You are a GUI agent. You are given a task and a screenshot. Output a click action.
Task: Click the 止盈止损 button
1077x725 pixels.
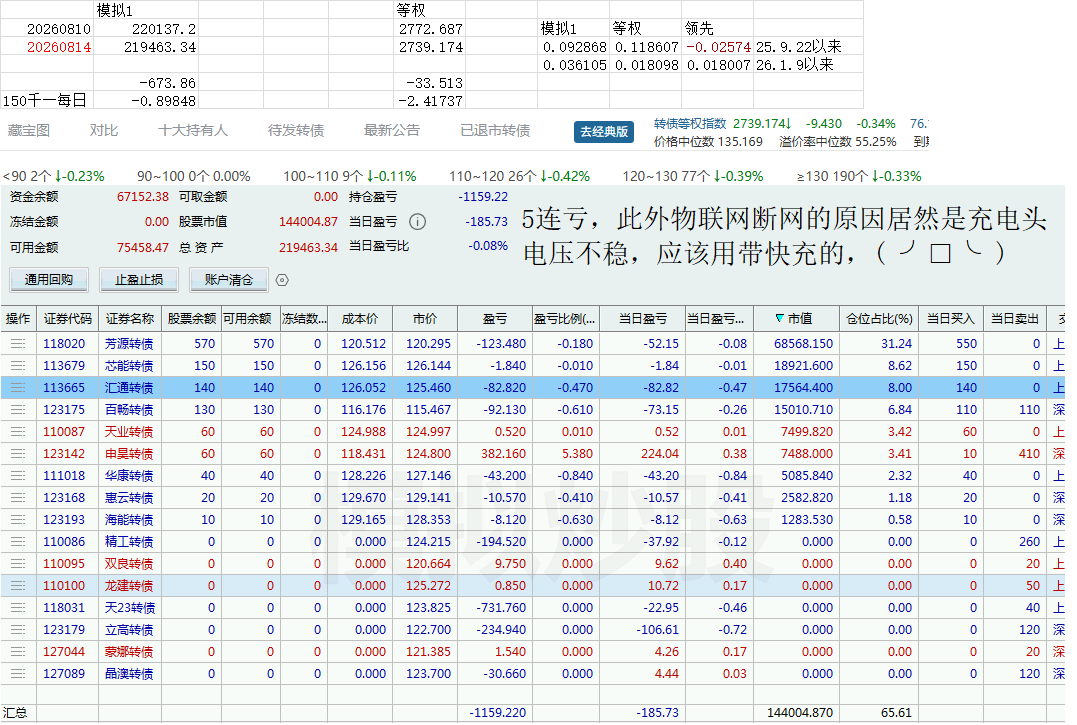click(x=139, y=279)
